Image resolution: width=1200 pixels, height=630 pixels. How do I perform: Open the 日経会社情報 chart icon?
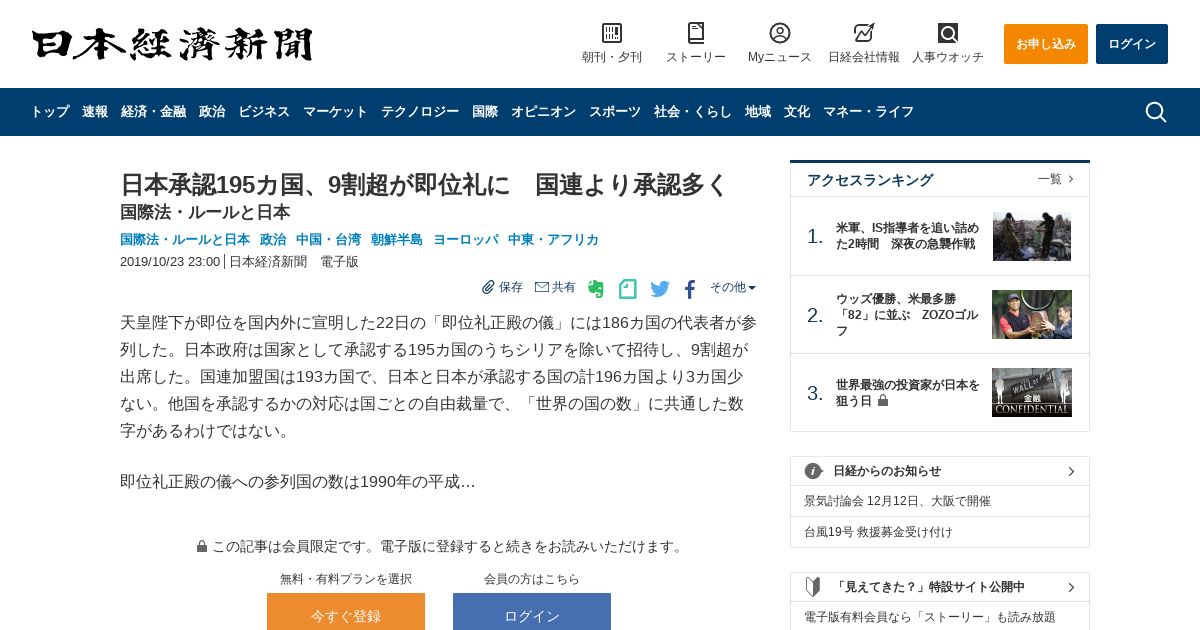coord(864,33)
